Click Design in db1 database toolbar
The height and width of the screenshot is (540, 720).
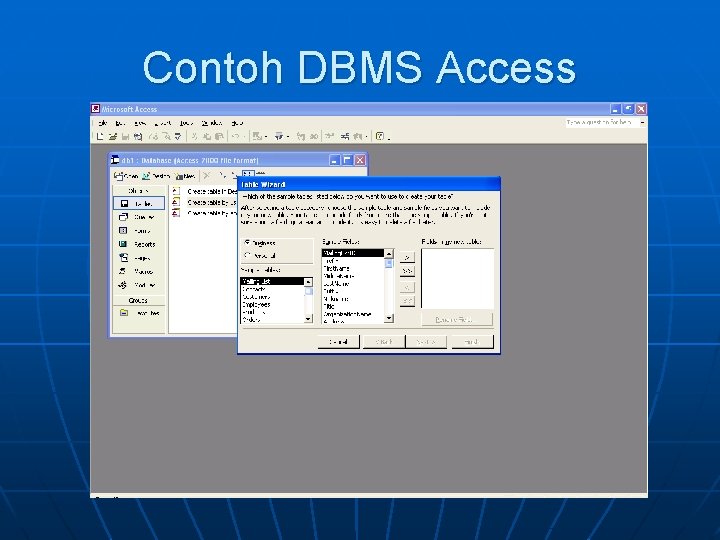click(x=156, y=176)
